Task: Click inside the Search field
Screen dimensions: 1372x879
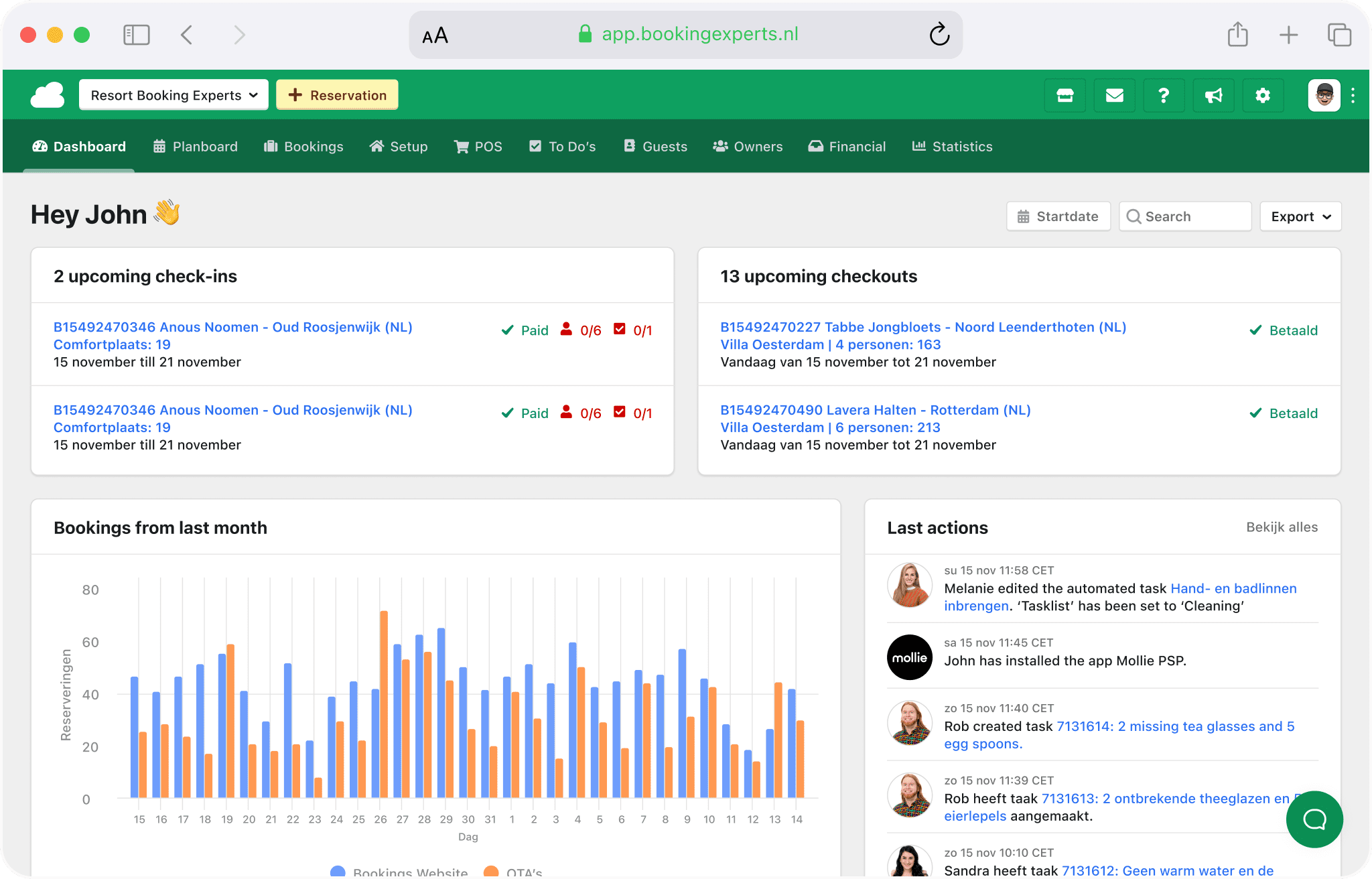Action: [1186, 216]
